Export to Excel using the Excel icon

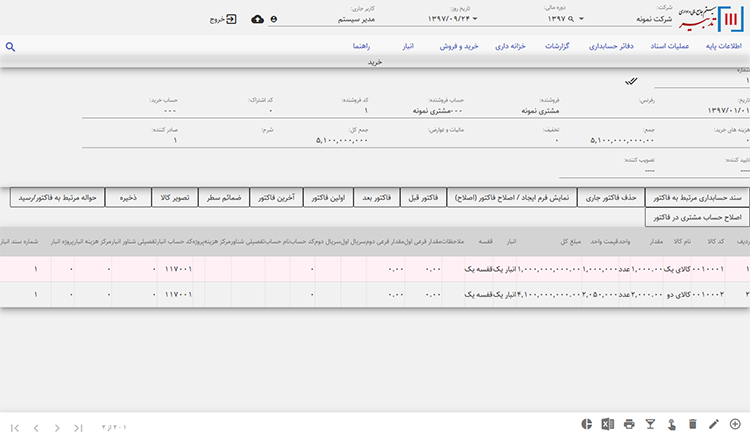(x=606, y=425)
